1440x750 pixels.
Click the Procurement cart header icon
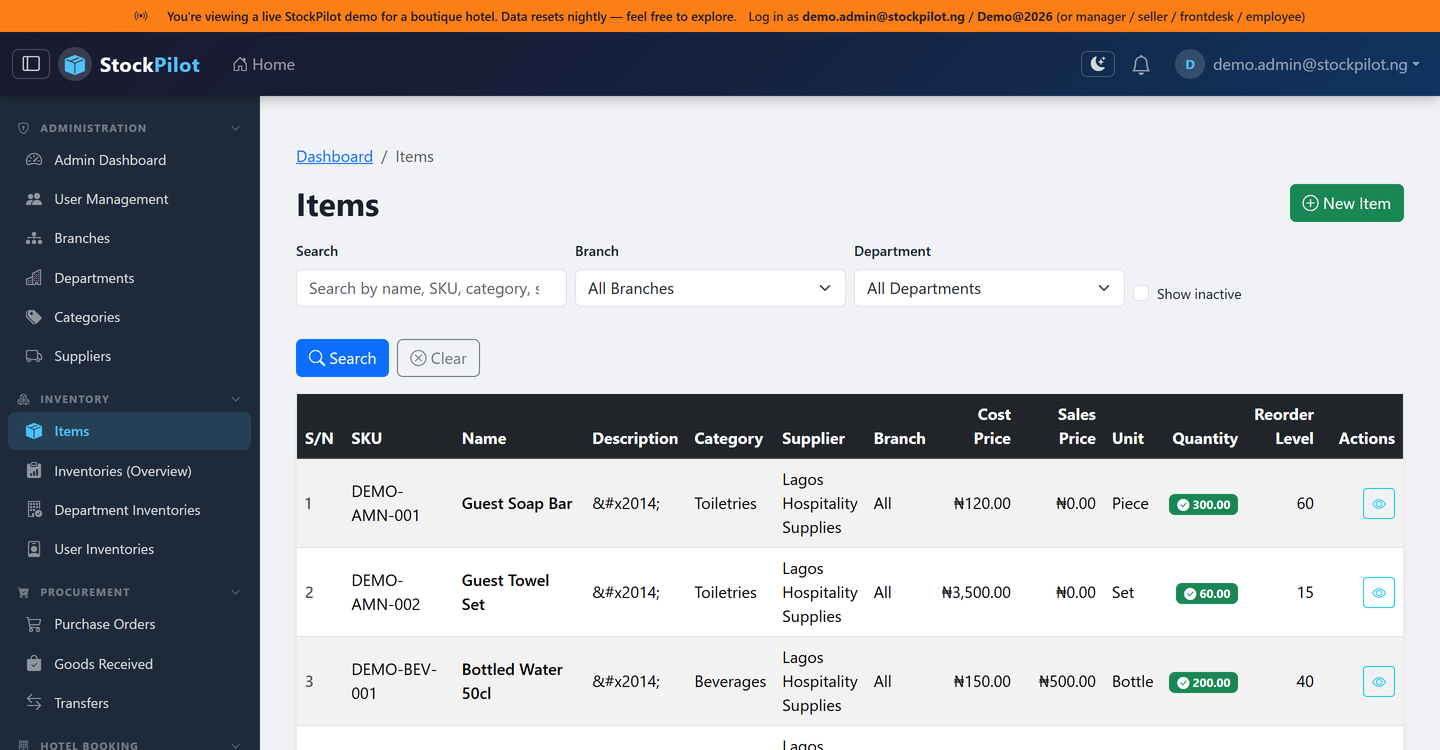coord(24,592)
